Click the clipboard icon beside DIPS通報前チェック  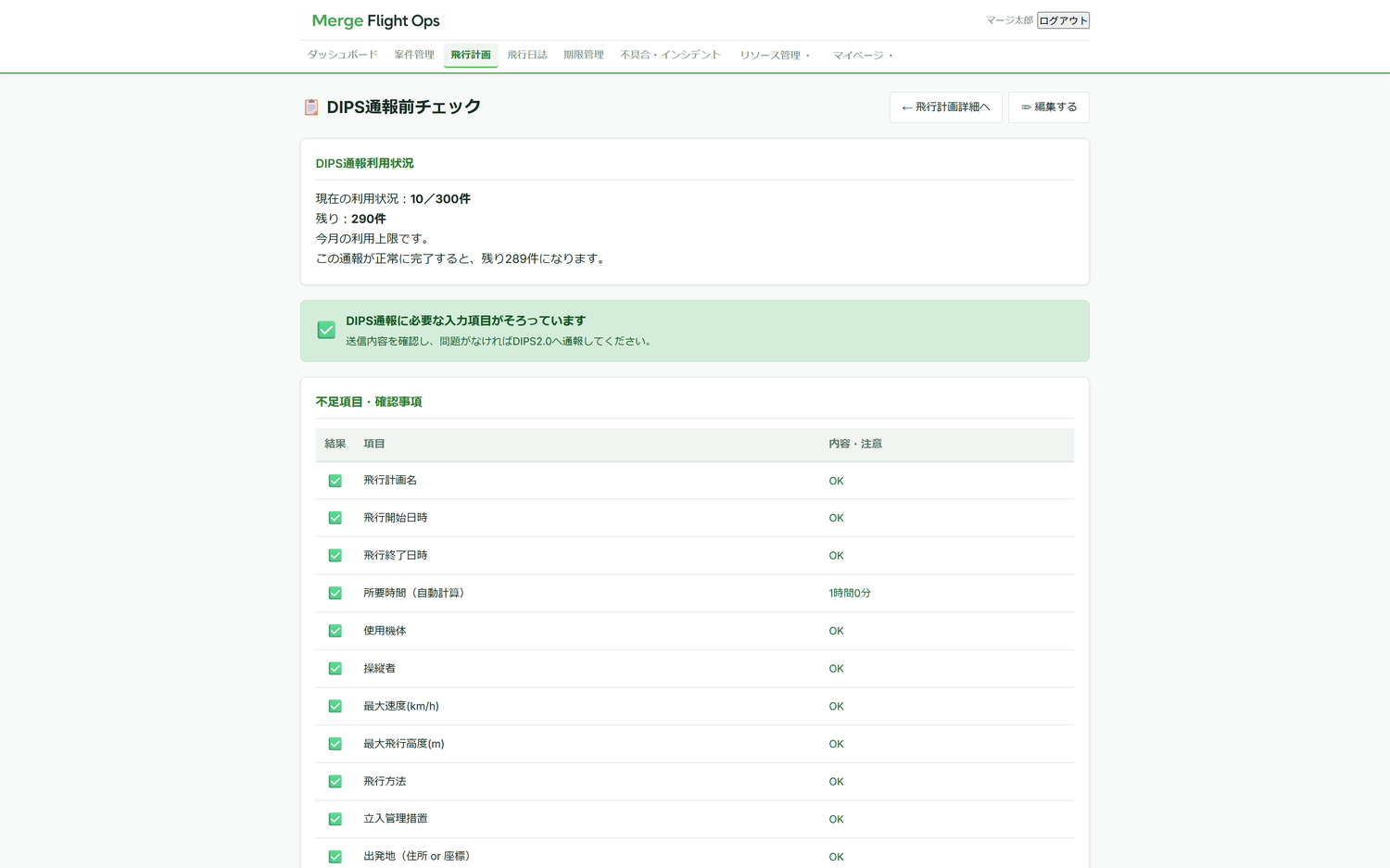point(311,107)
